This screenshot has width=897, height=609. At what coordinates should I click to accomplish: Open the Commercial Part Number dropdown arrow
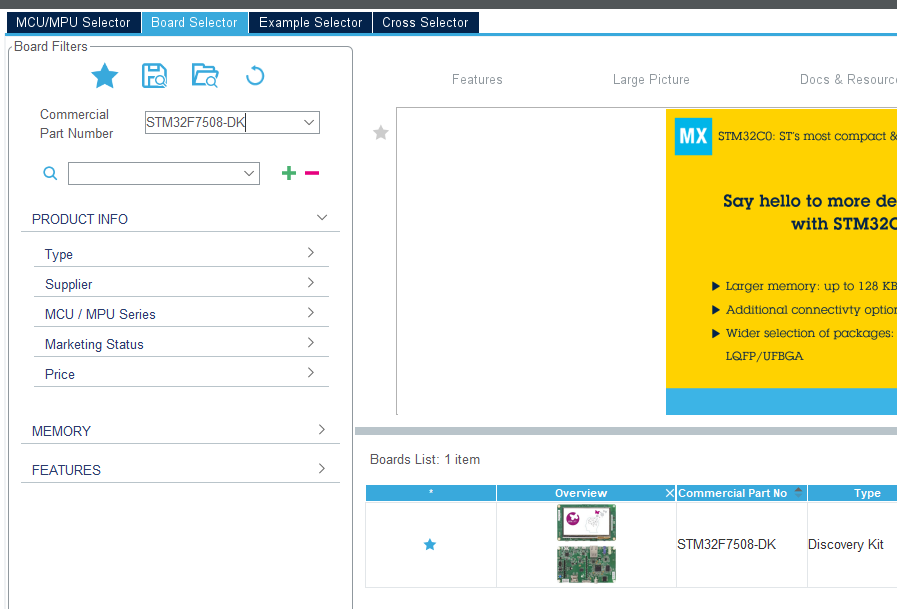[x=309, y=122]
